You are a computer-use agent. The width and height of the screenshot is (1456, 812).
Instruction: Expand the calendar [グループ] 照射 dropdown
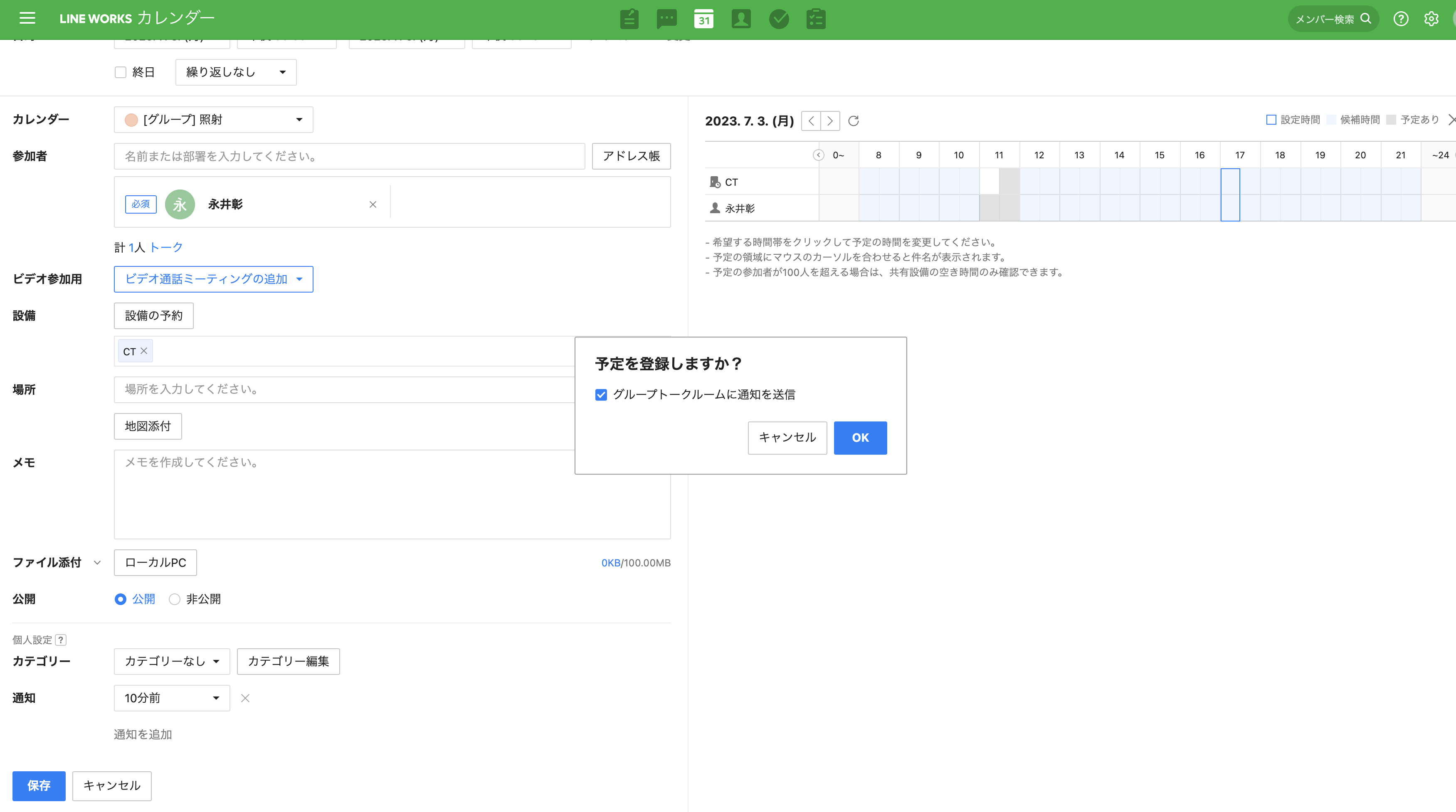(213, 120)
